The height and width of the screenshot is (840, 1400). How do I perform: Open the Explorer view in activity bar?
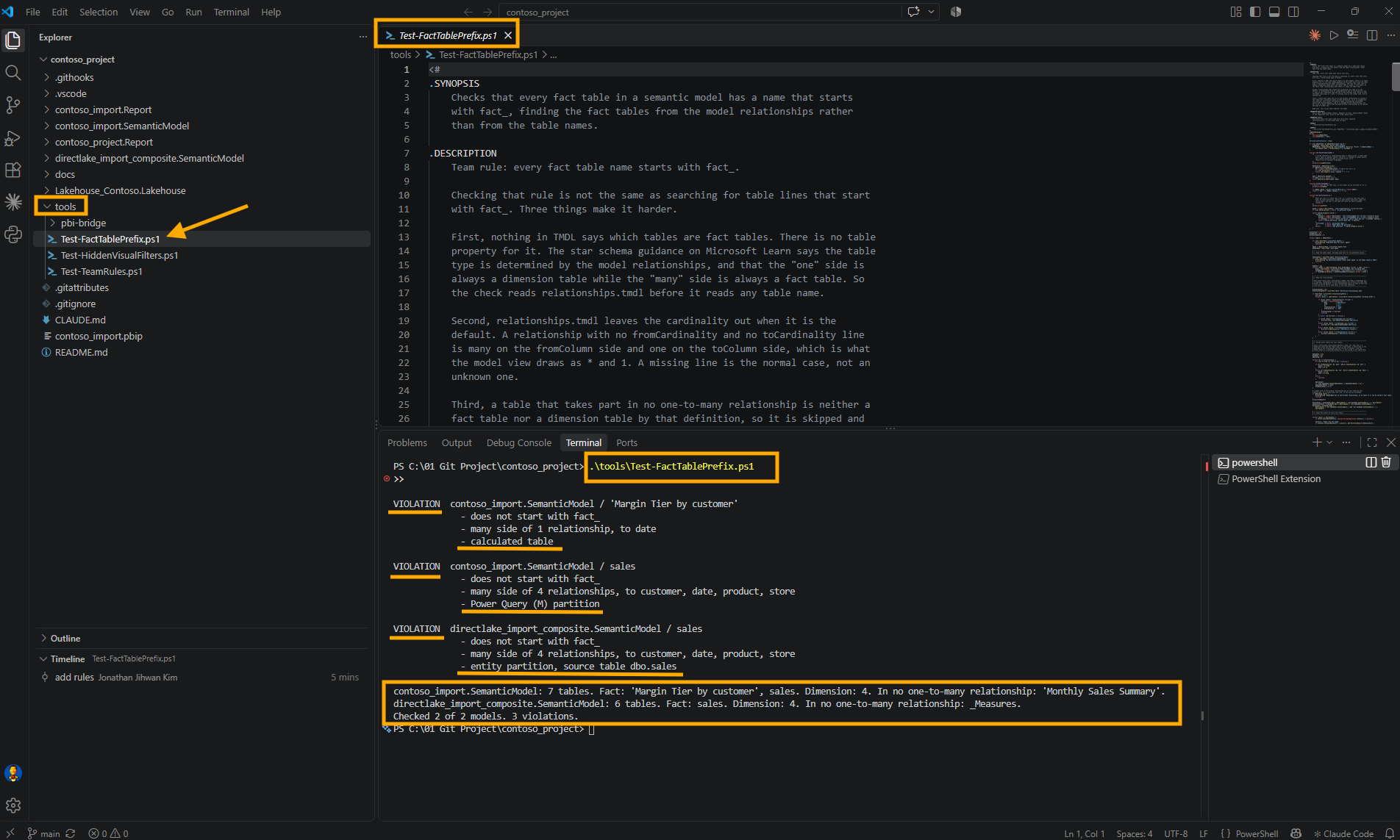coord(13,40)
